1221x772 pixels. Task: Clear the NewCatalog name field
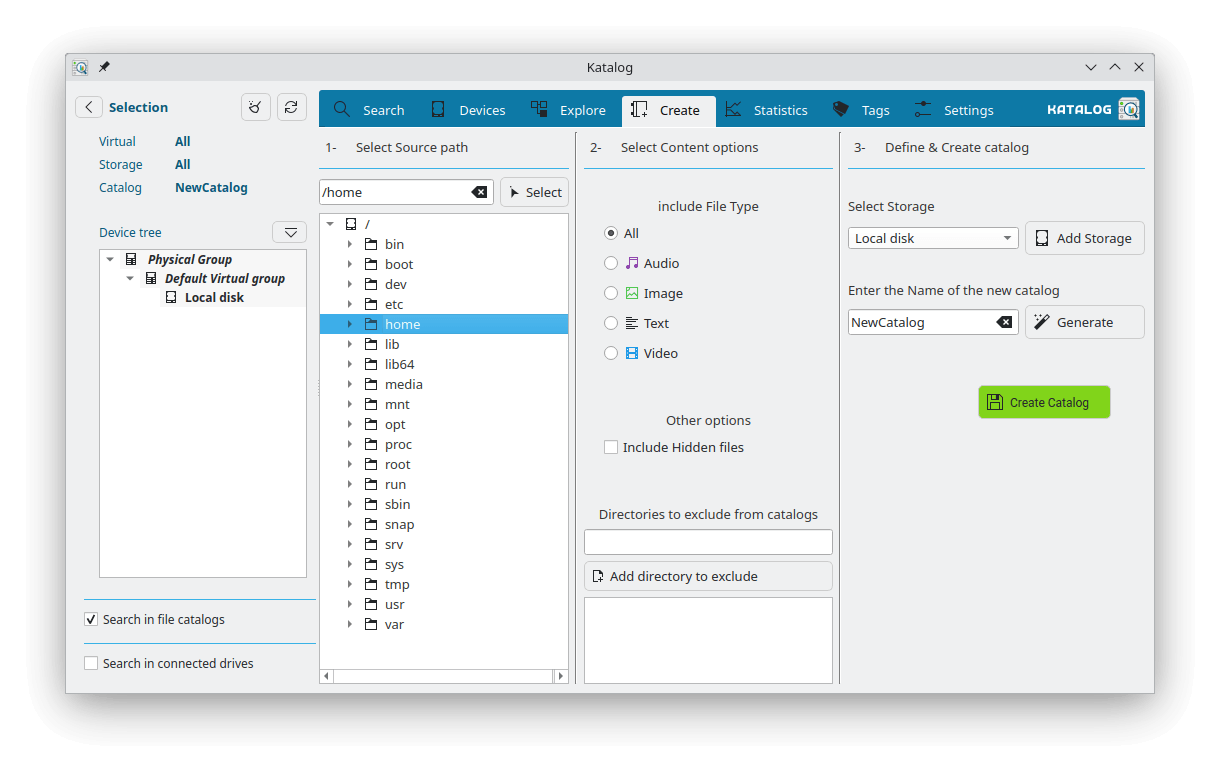(1004, 322)
